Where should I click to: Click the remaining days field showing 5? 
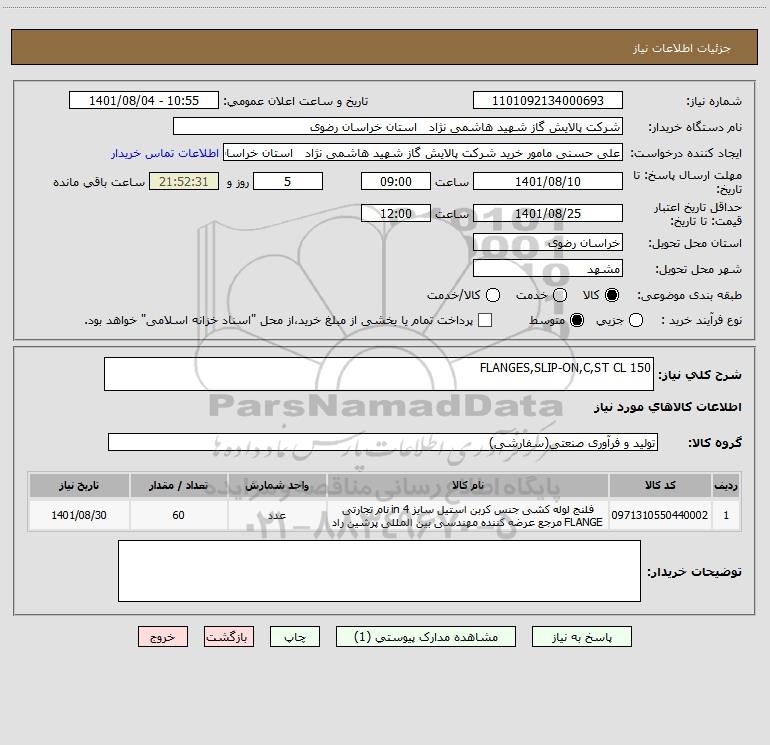coord(288,181)
